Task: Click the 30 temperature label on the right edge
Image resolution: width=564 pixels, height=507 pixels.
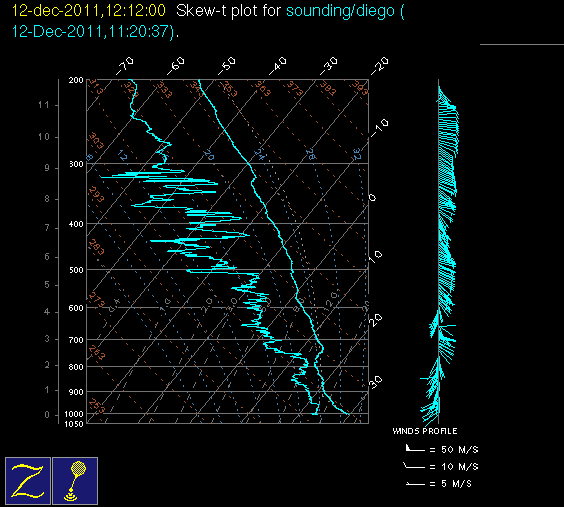Action: coord(376,382)
